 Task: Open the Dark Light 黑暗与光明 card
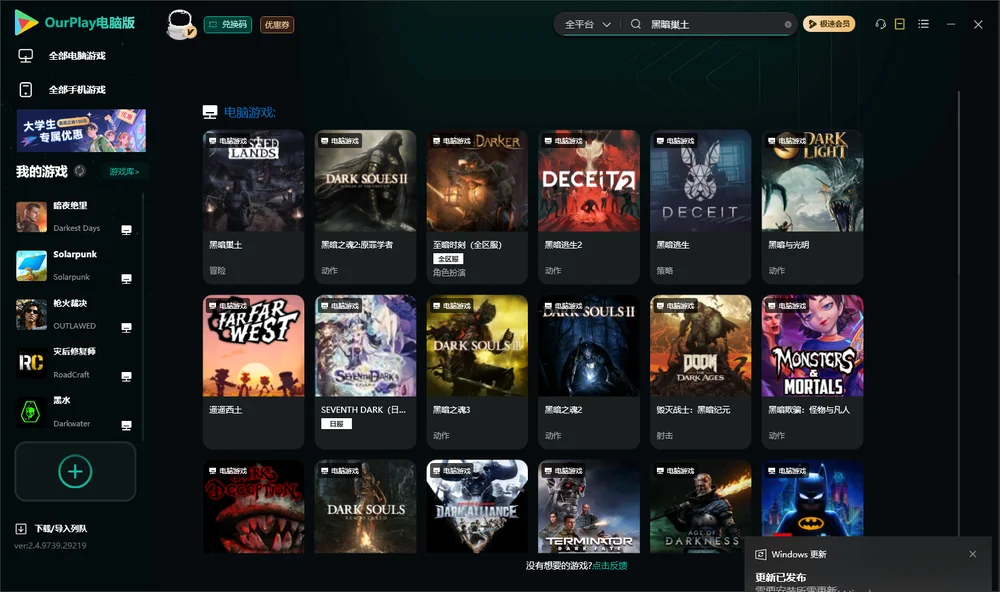[x=812, y=207]
